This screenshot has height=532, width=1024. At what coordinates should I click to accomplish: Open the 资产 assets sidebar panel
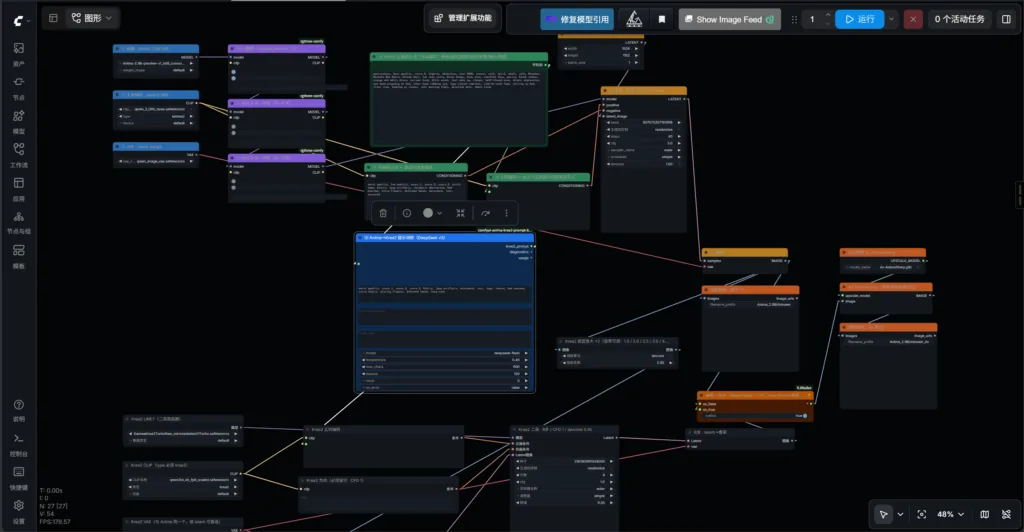18,54
